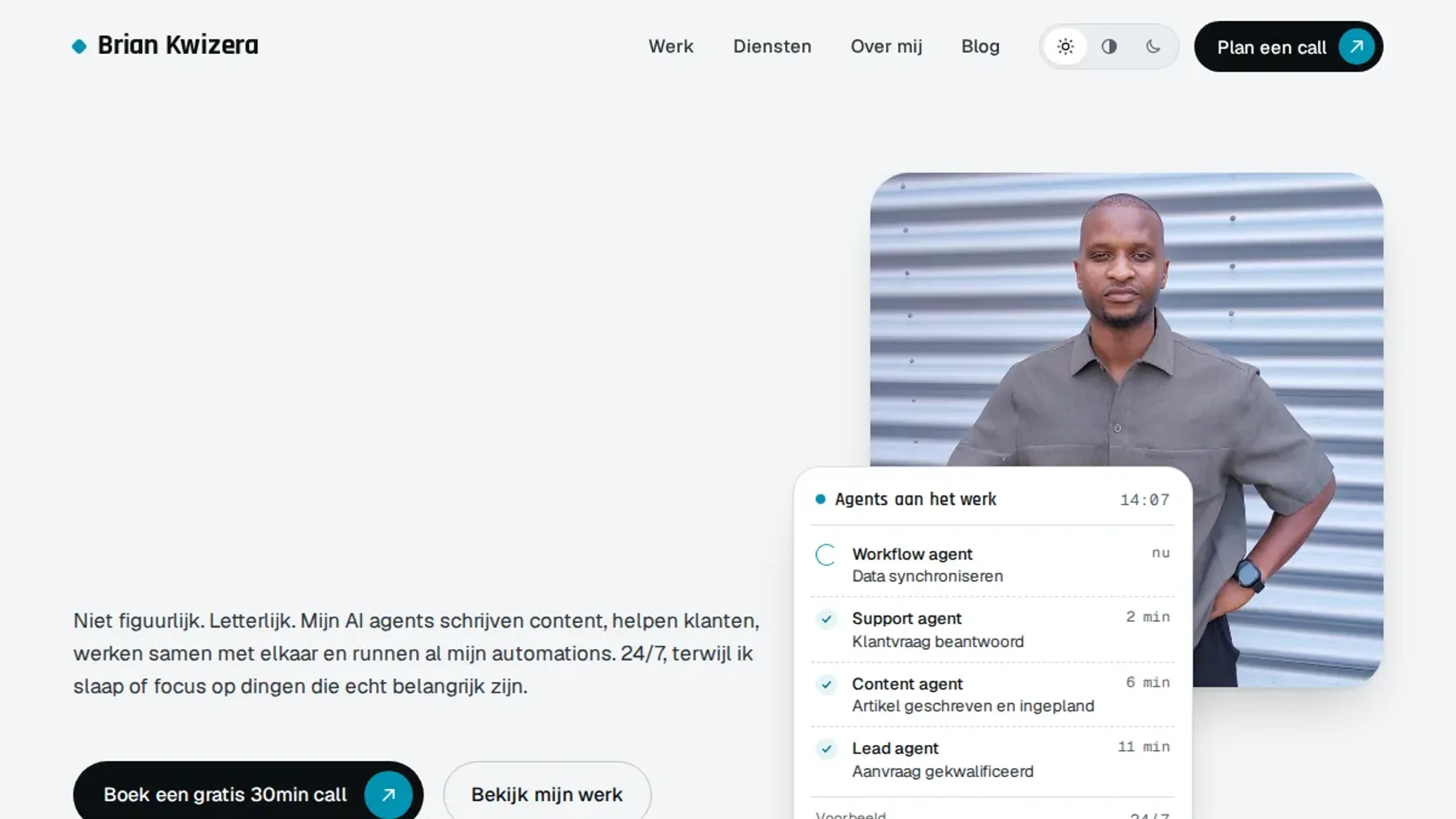The image size is (1456, 819).
Task: Click the arrow circle in the gratis call button
Action: click(388, 795)
